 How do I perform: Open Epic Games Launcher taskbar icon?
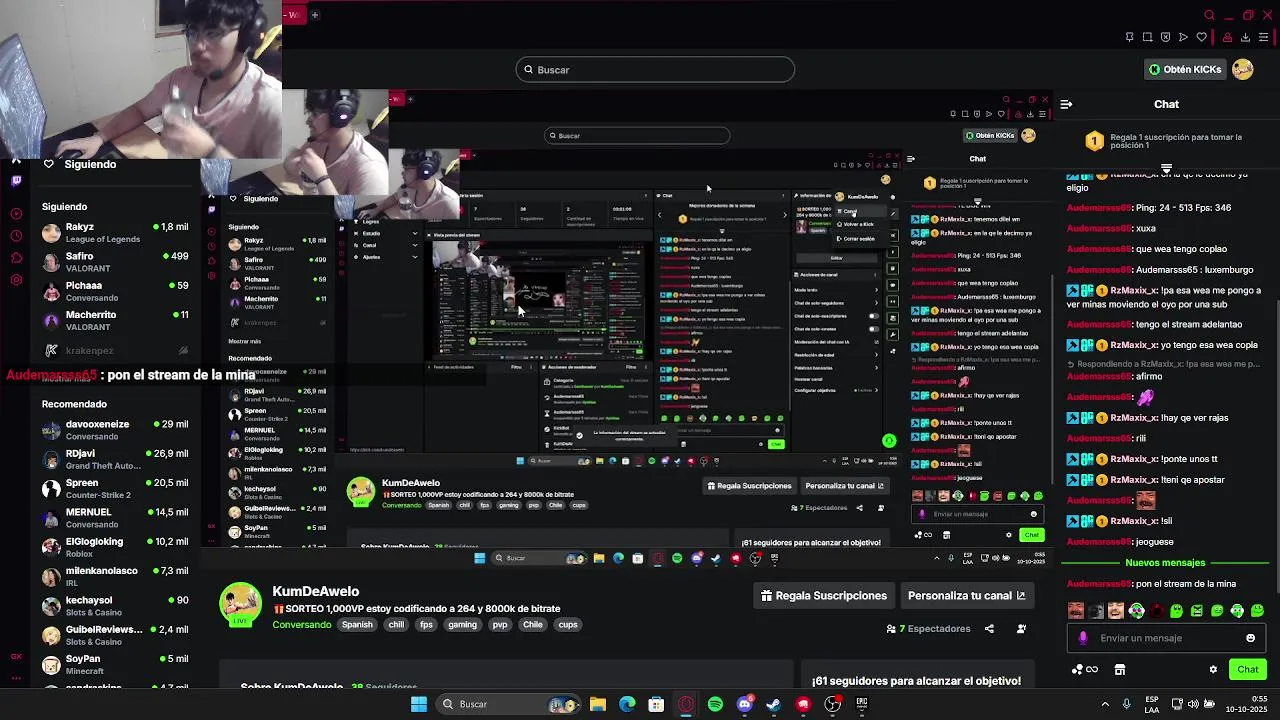pyautogui.click(x=861, y=704)
